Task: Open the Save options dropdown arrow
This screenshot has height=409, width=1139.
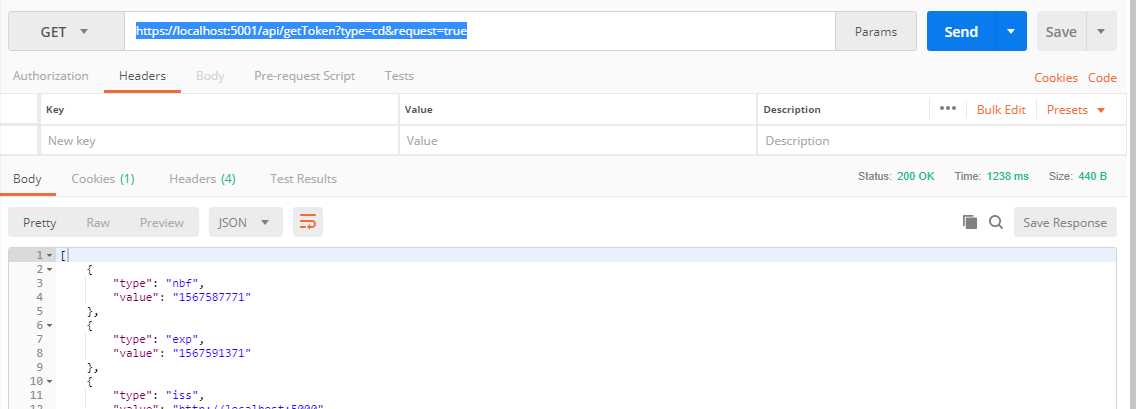Action: [1101, 32]
